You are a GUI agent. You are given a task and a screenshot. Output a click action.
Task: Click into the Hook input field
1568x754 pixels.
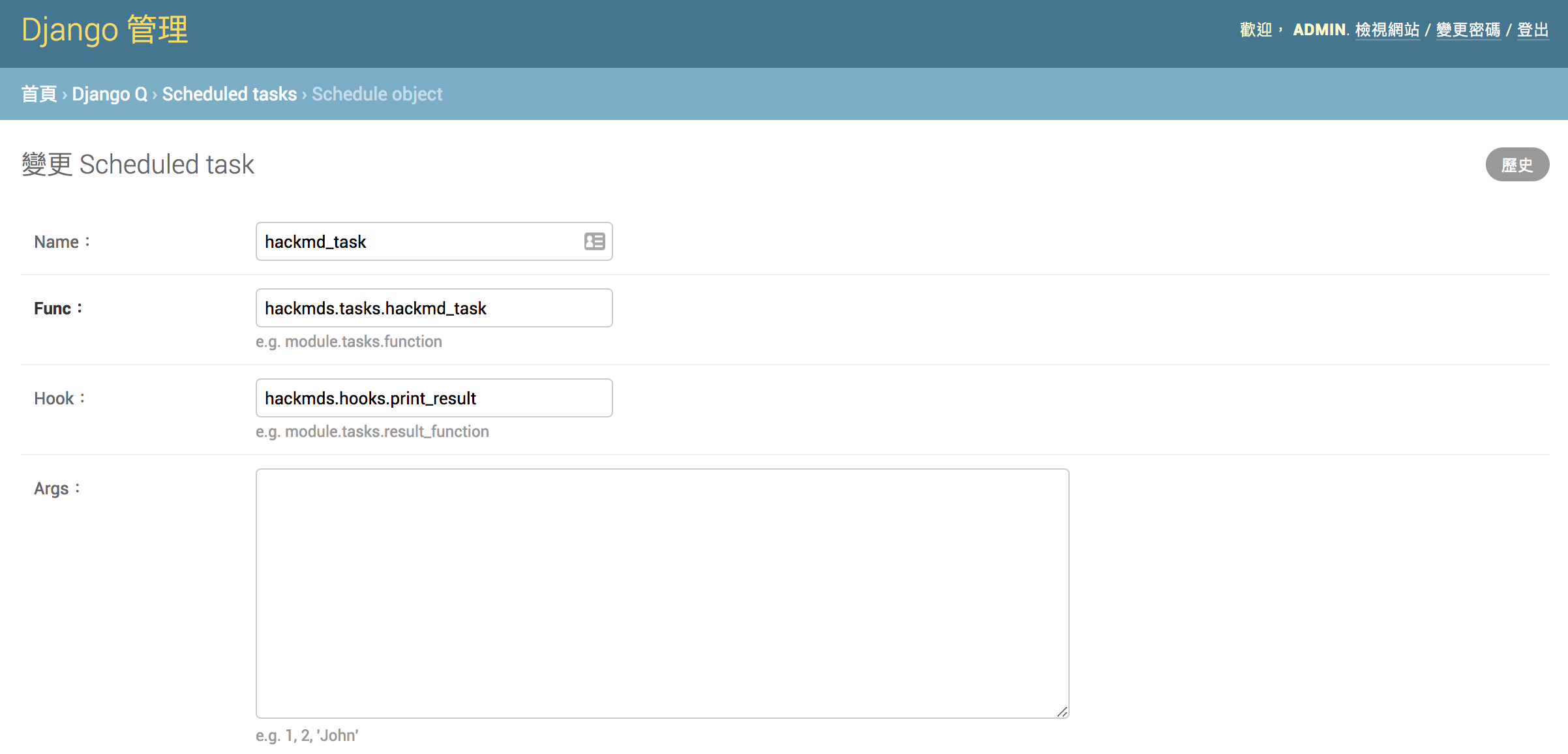tap(434, 399)
